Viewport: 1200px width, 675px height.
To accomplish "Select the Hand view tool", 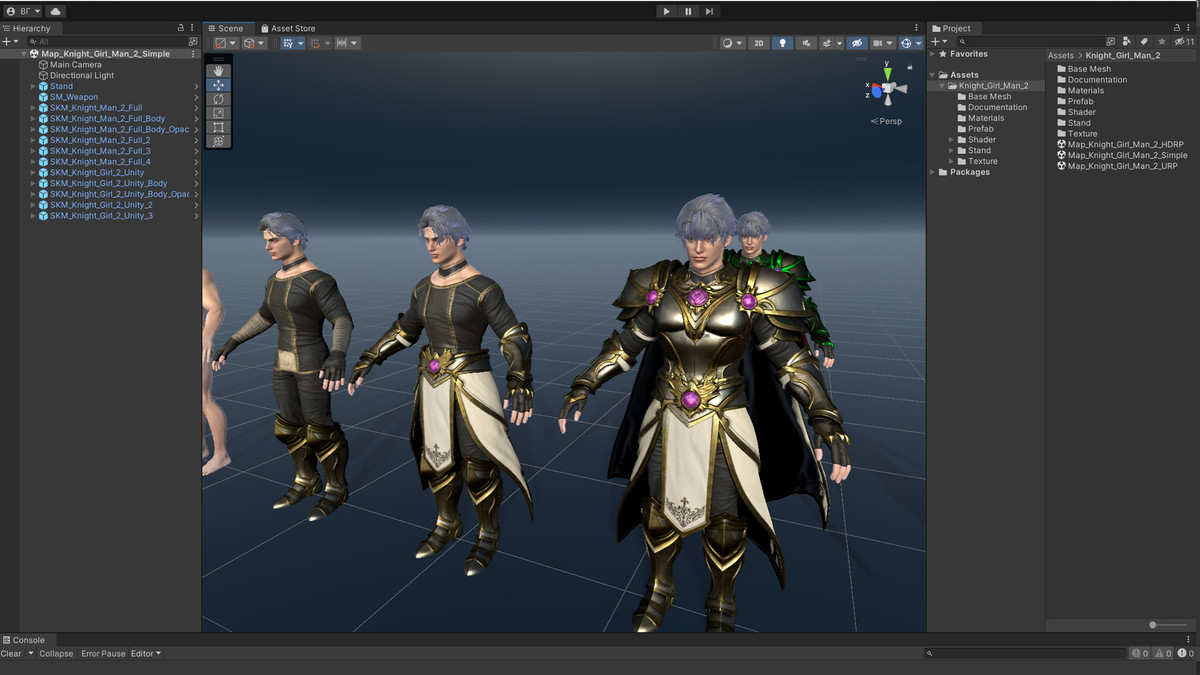I will coord(218,71).
